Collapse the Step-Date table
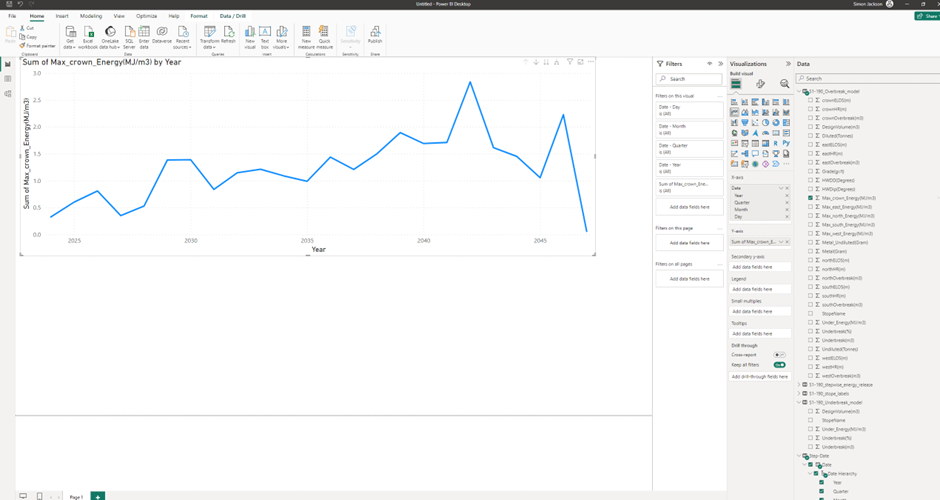This screenshot has height=500, width=940. 800,456
